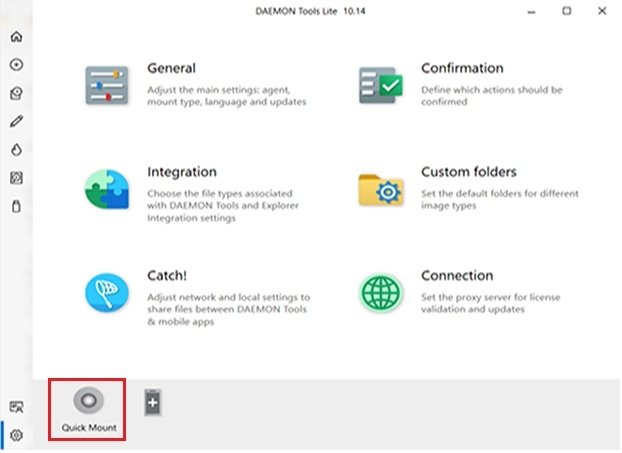Image resolution: width=622 pixels, height=453 pixels.
Task: Open the Integration settings heading
Action: click(182, 172)
